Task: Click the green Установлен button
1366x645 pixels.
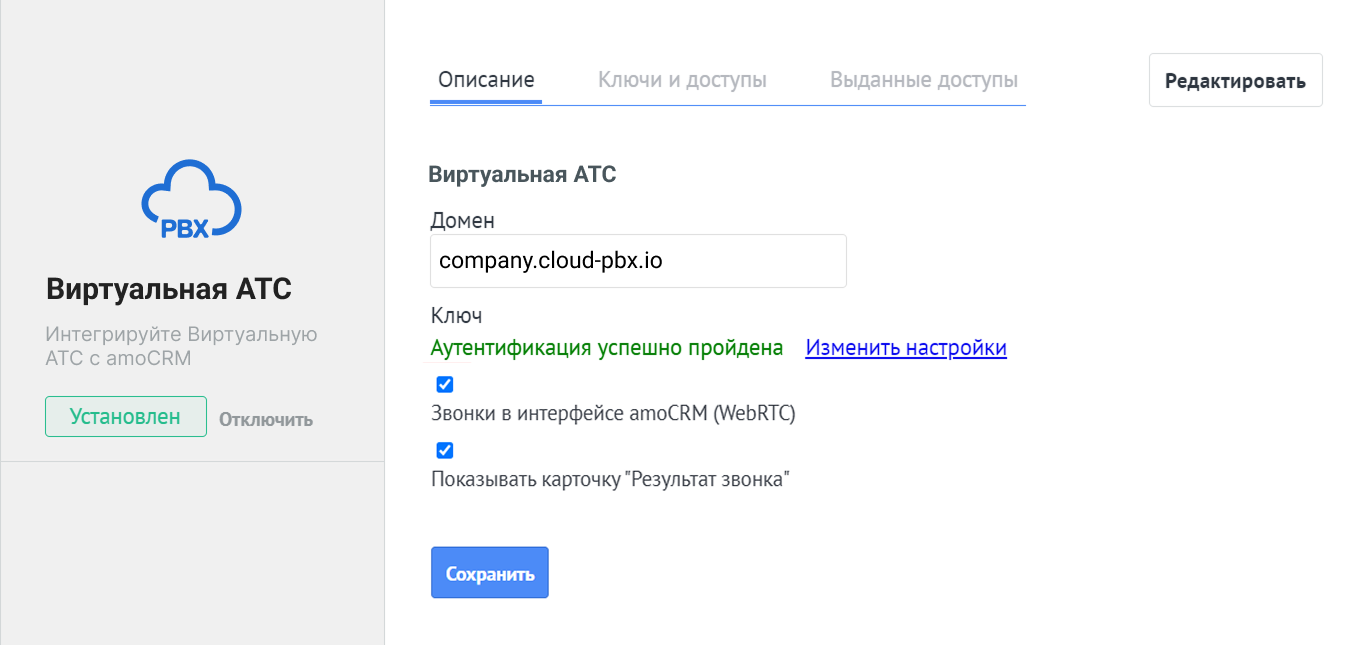Action: 125,417
